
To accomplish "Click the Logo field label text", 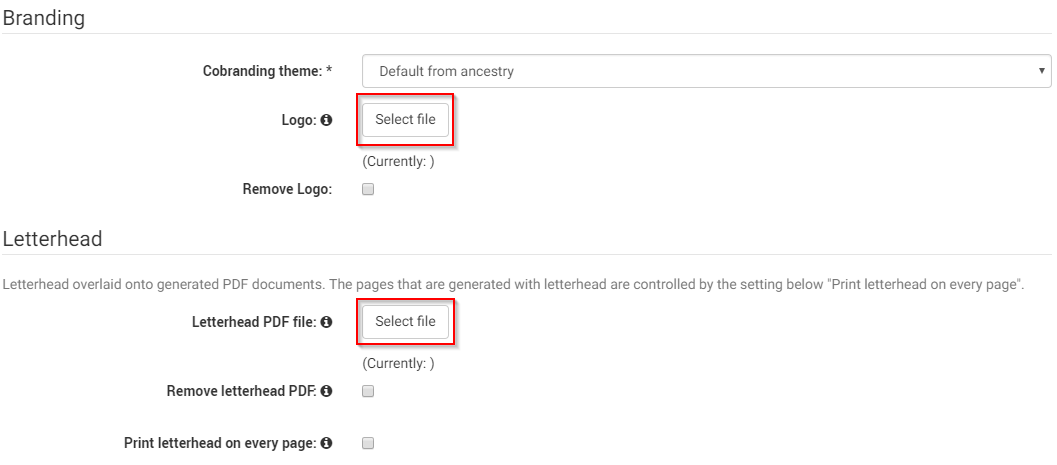I will [x=299, y=121].
